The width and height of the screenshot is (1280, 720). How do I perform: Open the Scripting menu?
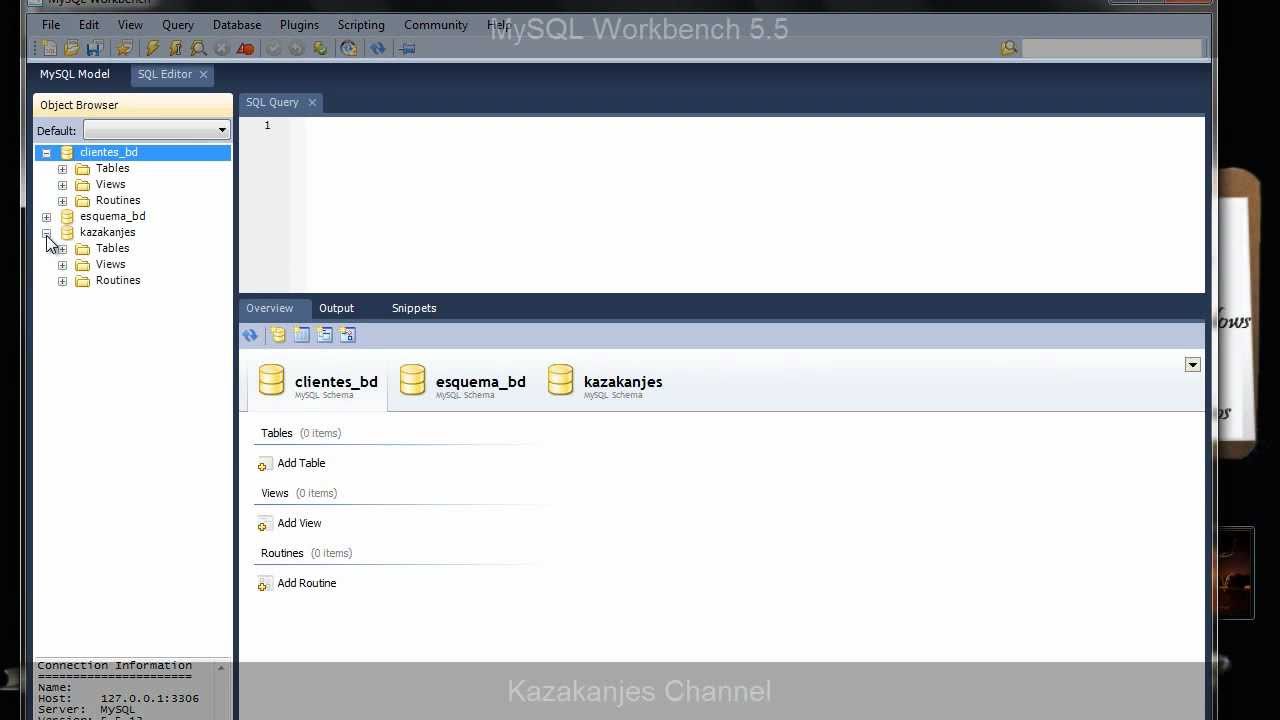coord(361,24)
